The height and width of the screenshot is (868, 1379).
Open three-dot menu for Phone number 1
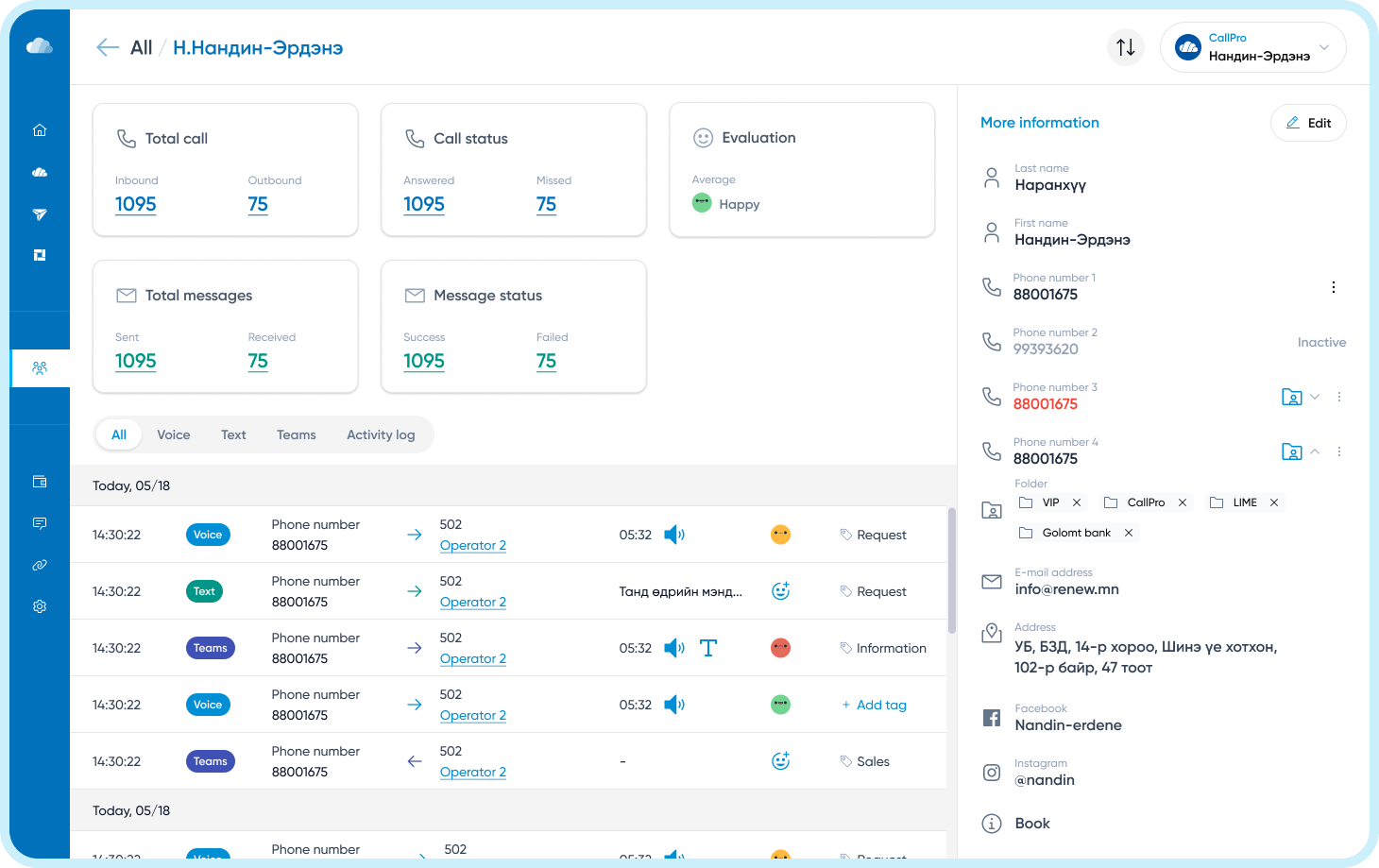click(1334, 287)
